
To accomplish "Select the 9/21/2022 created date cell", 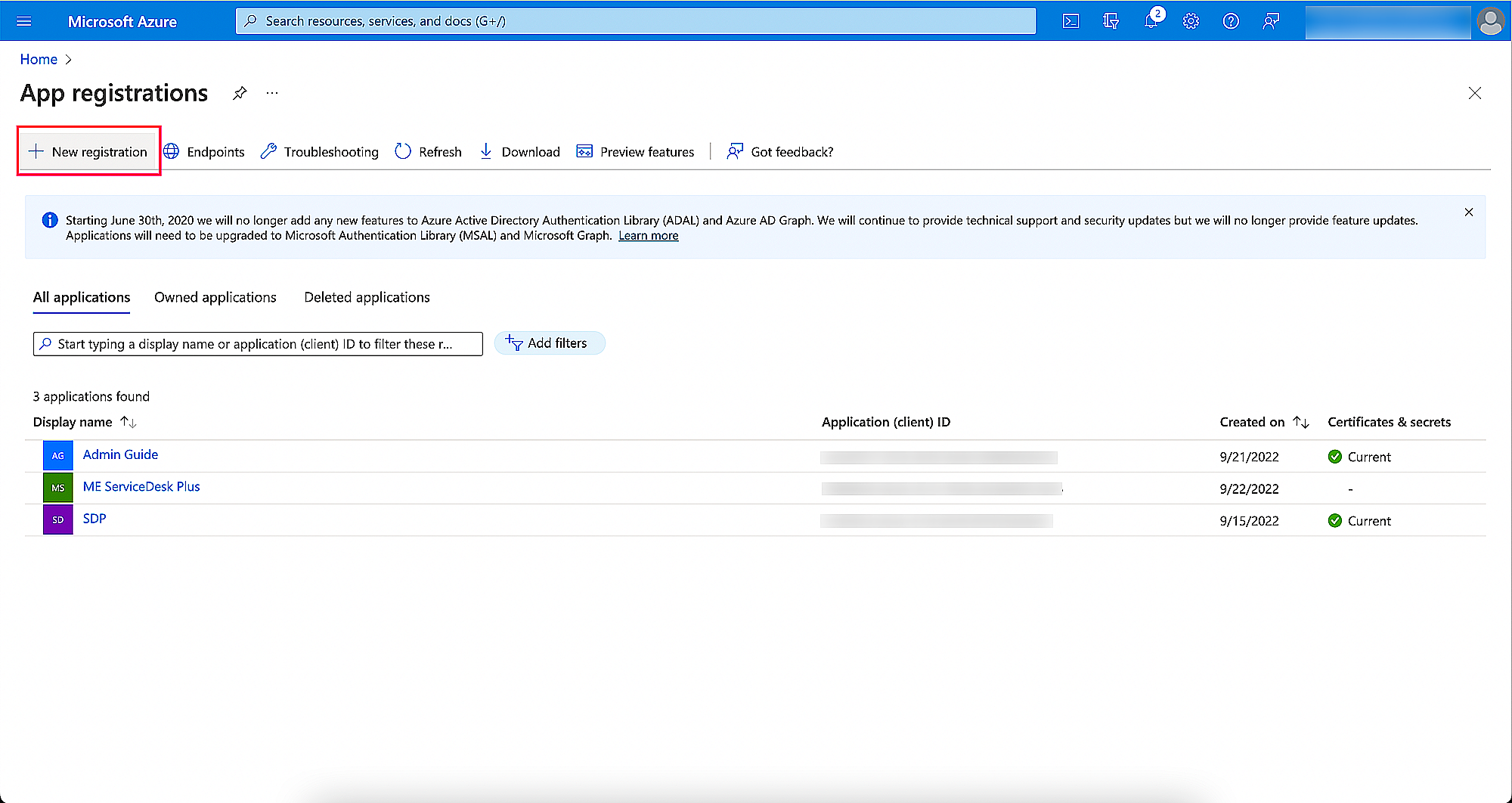I will [x=1249, y=457].
